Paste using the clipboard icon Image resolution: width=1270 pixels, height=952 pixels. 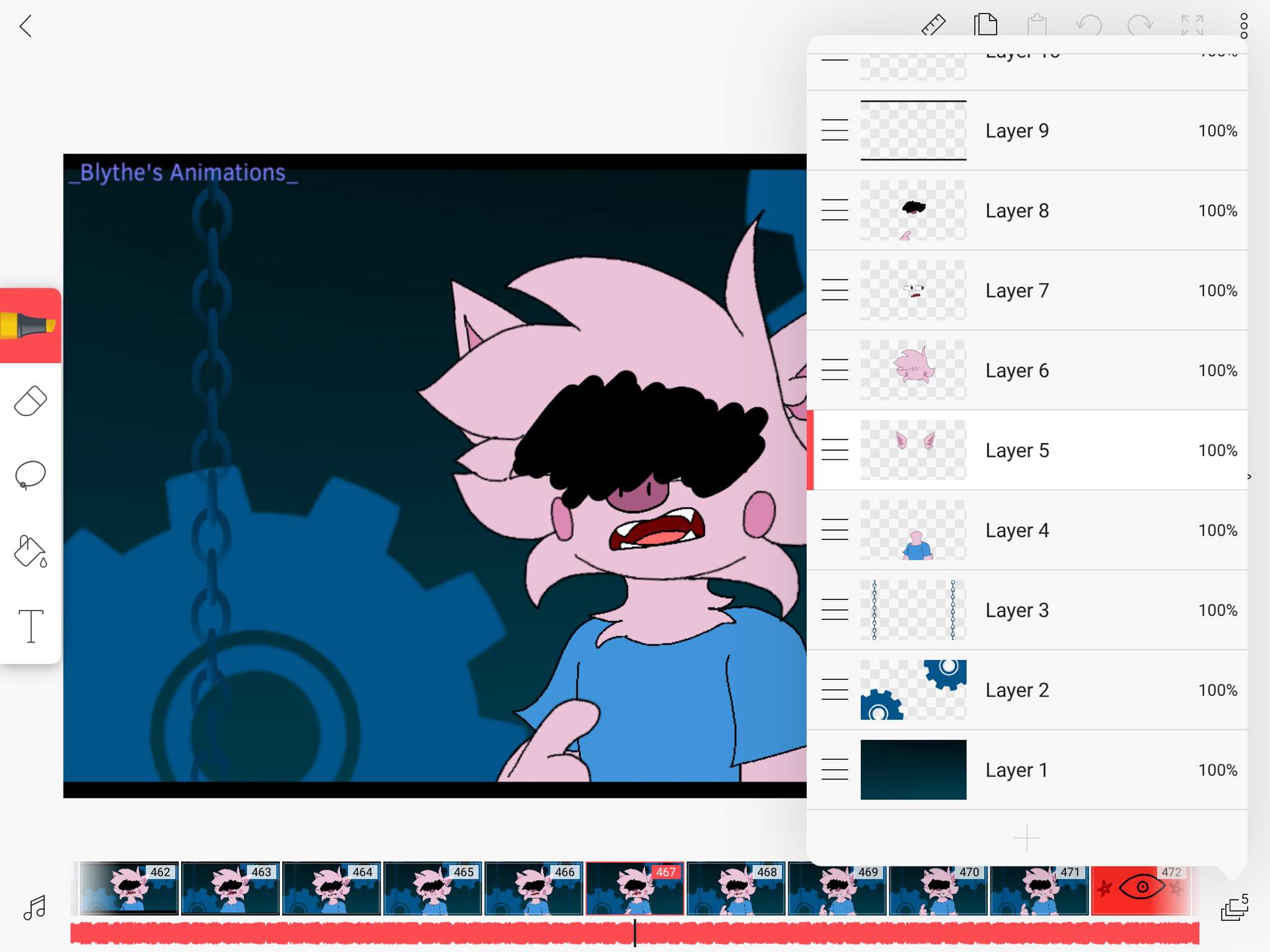pyautogui.click(x=1037, y=25)
